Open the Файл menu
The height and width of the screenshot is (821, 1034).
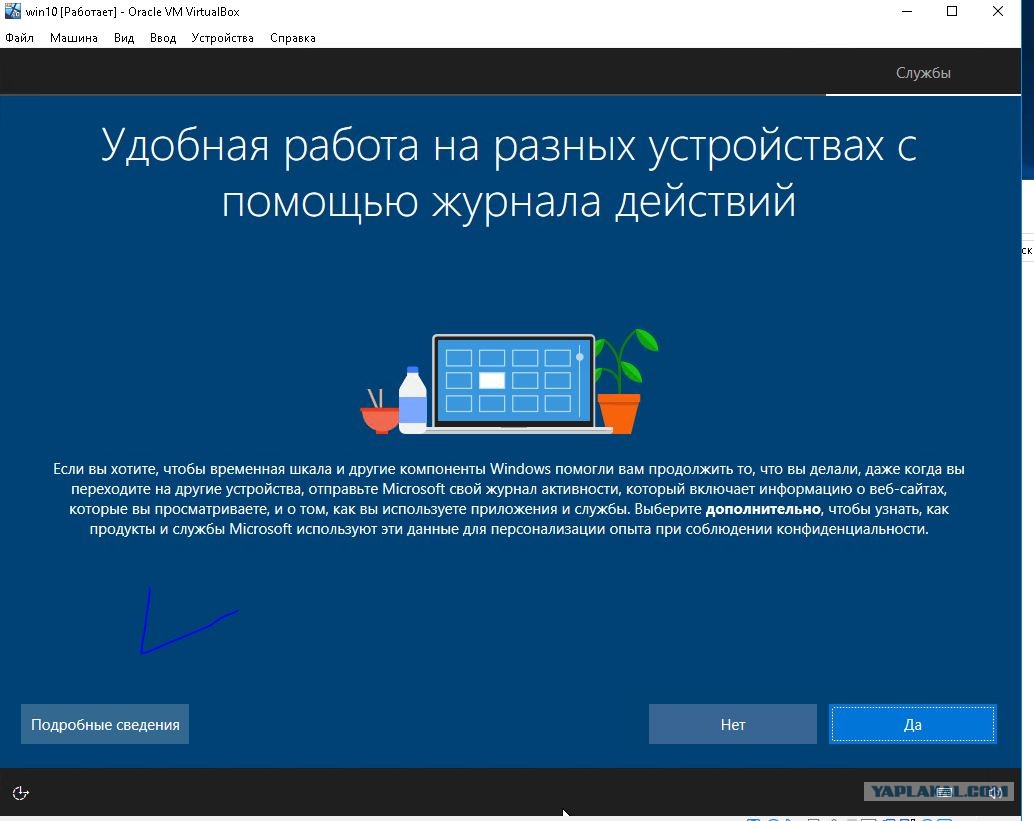point(19,38)
